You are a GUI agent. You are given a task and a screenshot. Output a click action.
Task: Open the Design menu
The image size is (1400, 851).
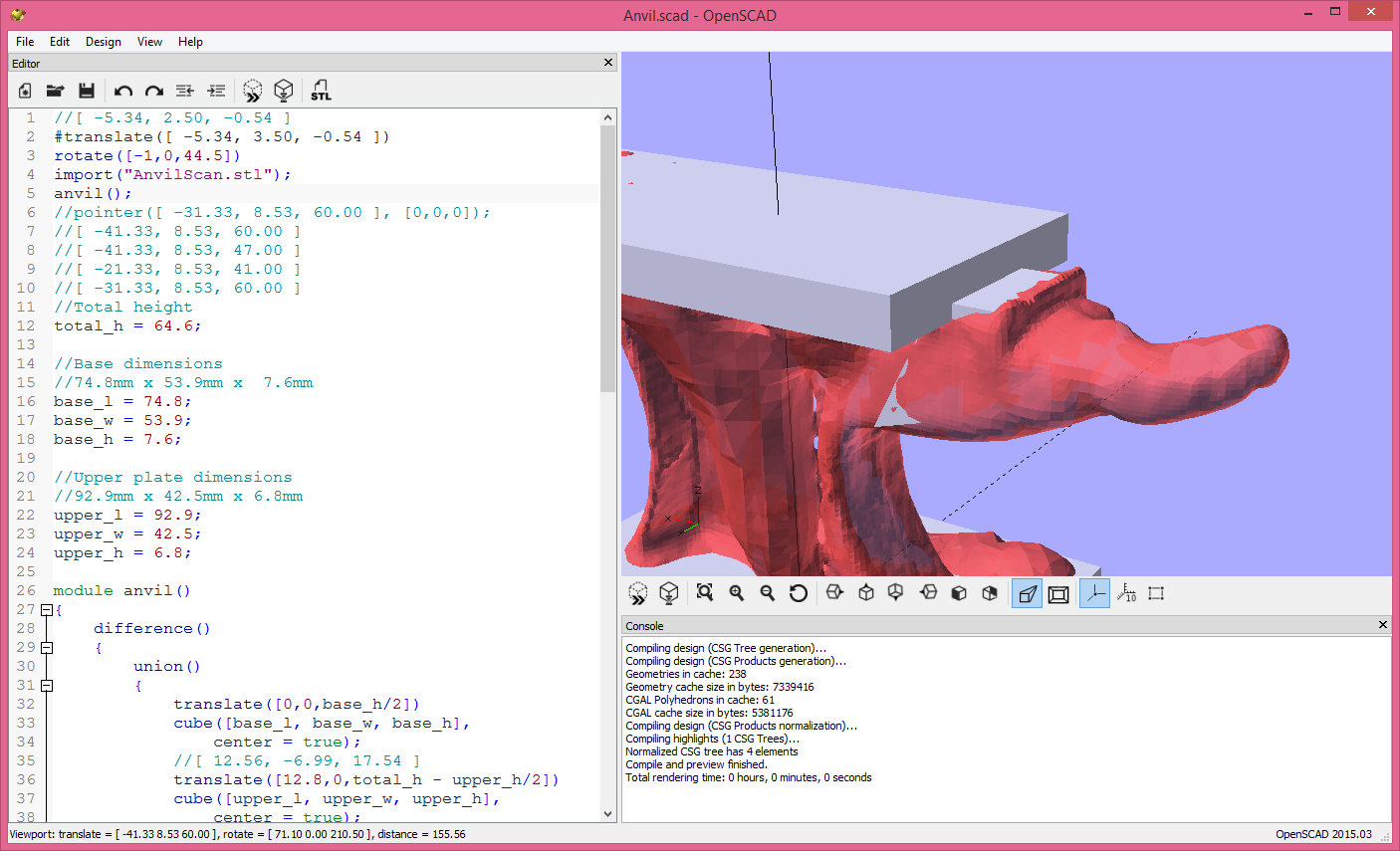click(104, 42)
